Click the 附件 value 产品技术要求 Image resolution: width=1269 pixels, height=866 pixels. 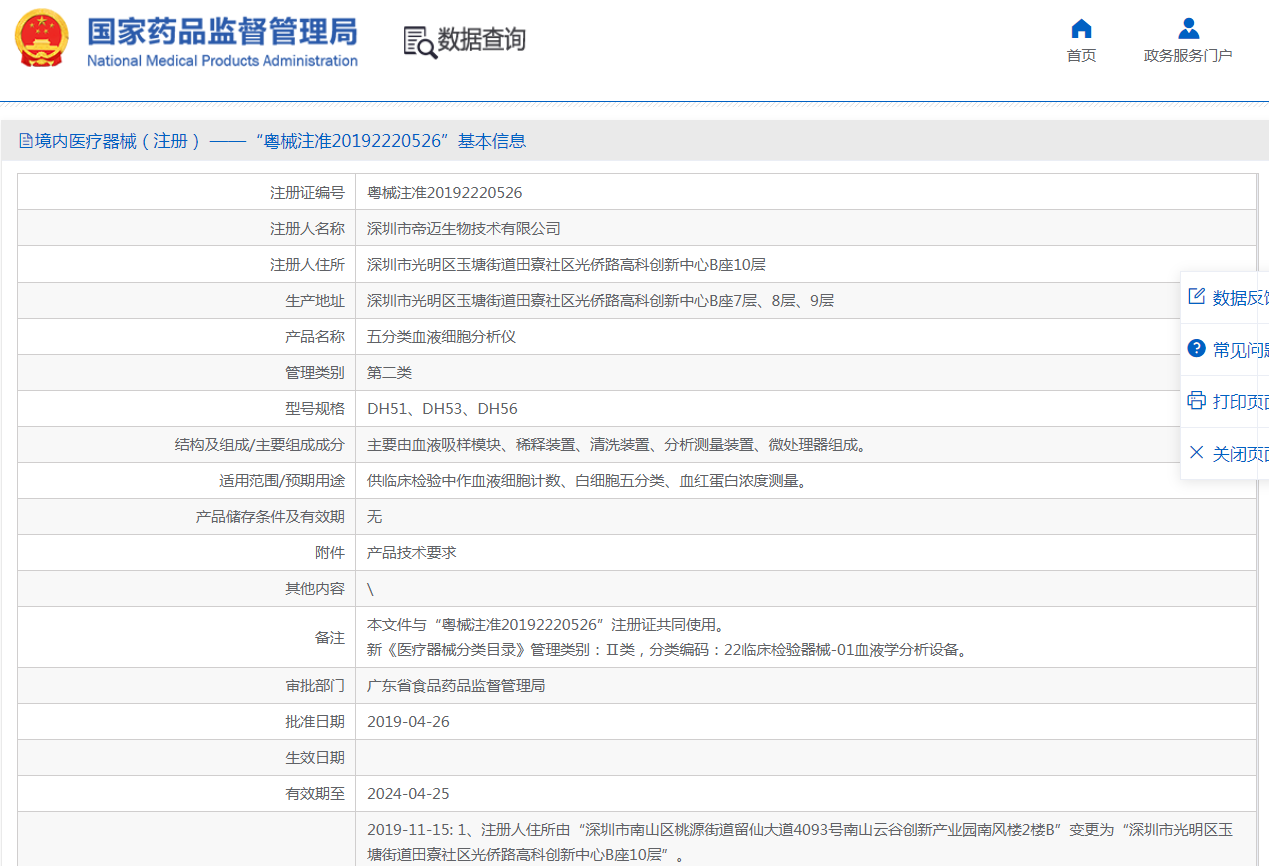(x=412, y=553)
